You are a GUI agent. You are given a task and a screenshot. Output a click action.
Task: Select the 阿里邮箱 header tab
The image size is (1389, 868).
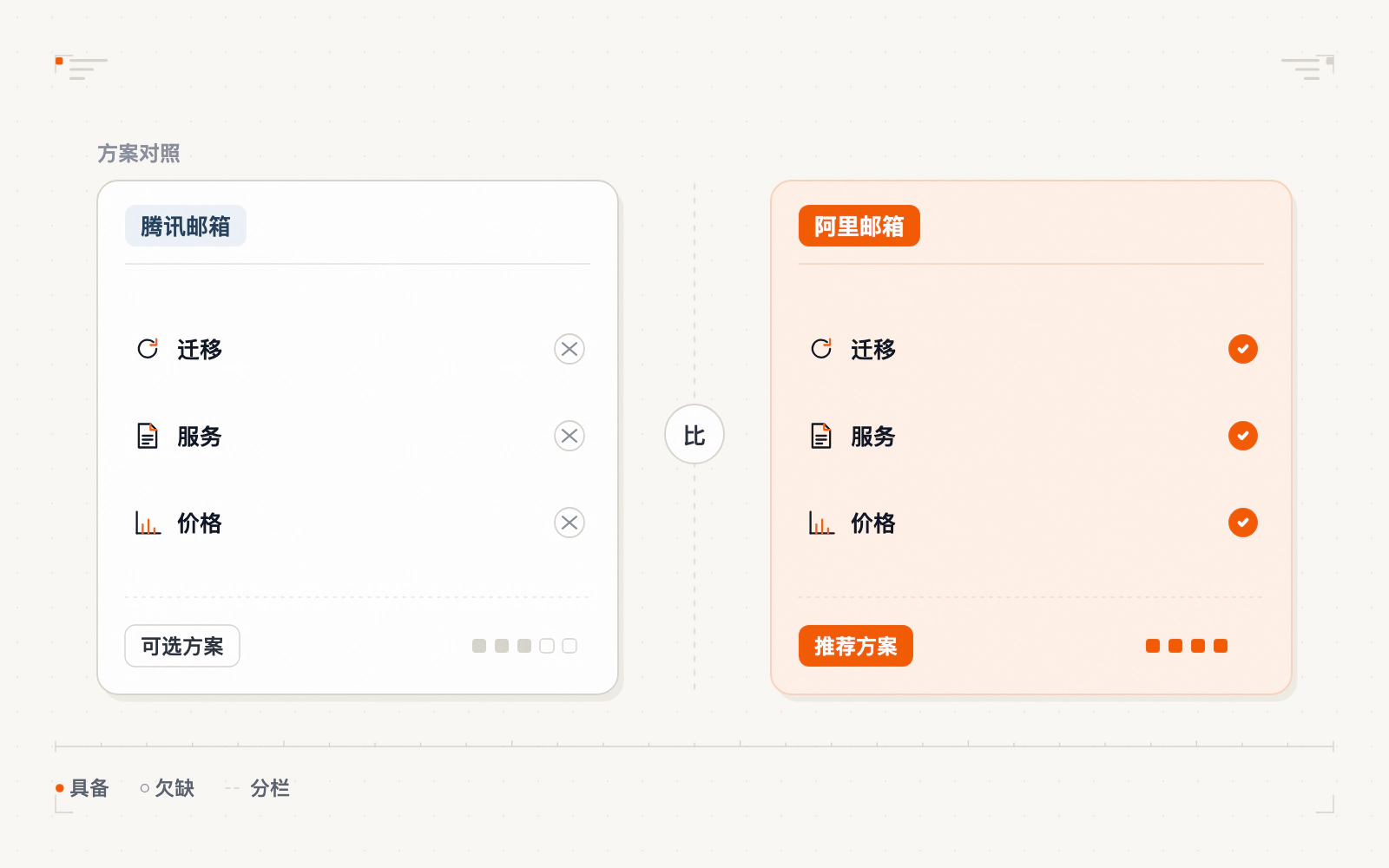pyautogui.click(x=859, y=226)
